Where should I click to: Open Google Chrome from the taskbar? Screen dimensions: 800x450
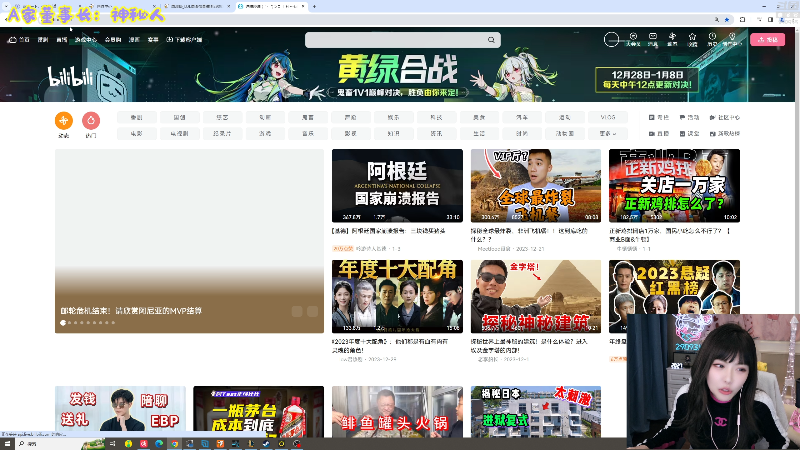[174, 444]
